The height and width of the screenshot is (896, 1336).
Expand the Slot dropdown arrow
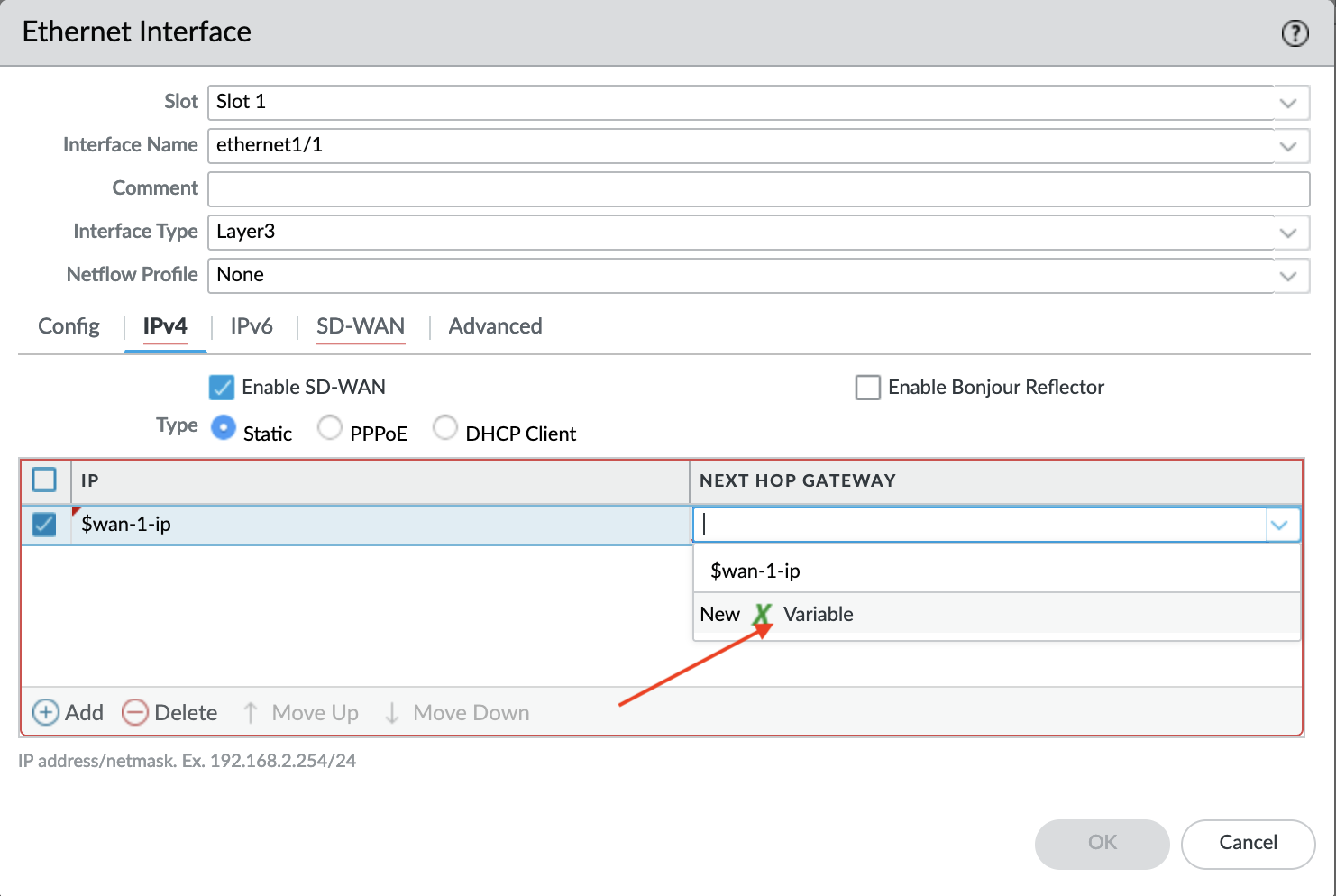tap(1288, 103)
